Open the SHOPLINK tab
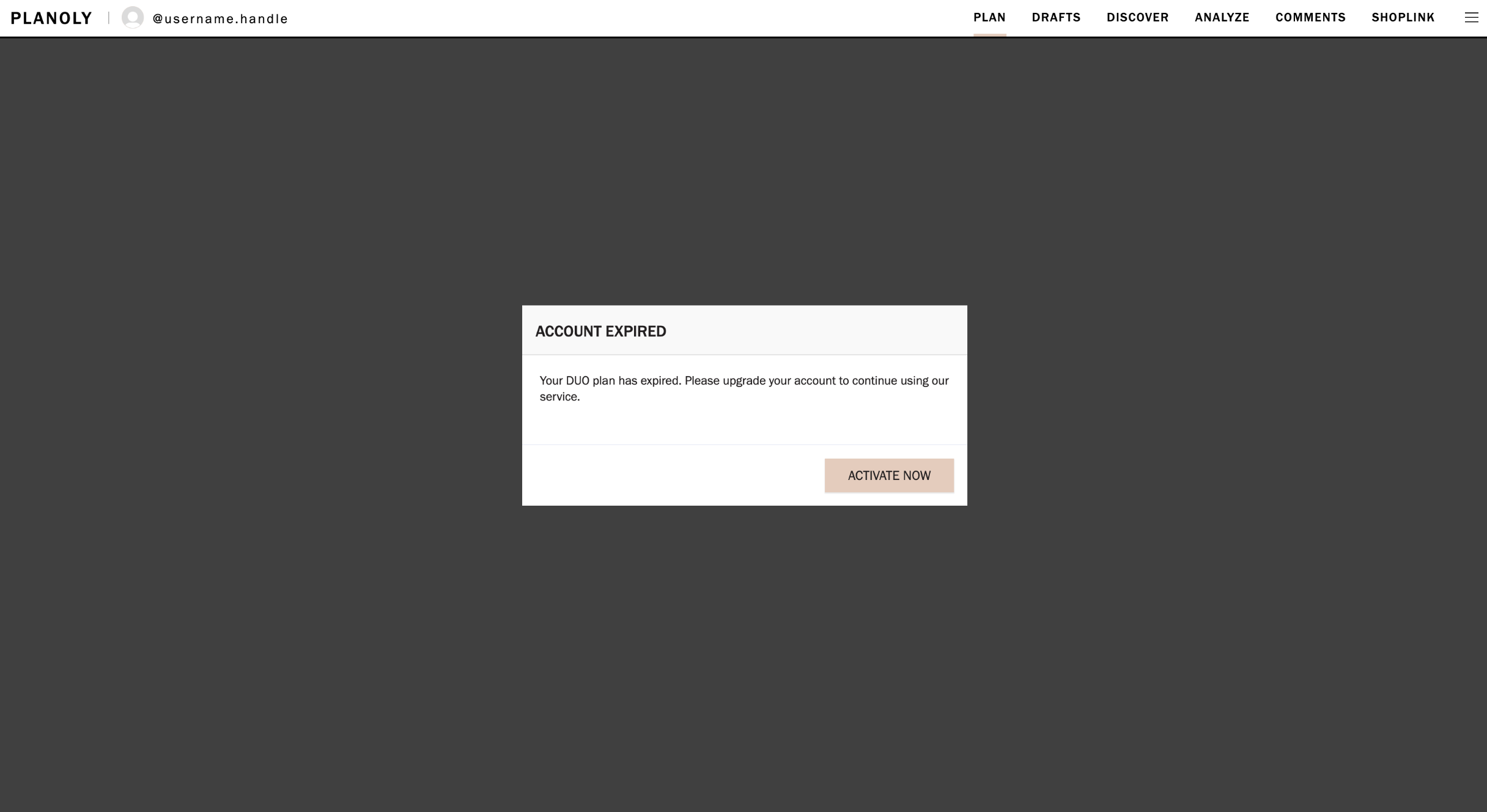Screen dimensions: 1487x812 tap(1403, 18)
